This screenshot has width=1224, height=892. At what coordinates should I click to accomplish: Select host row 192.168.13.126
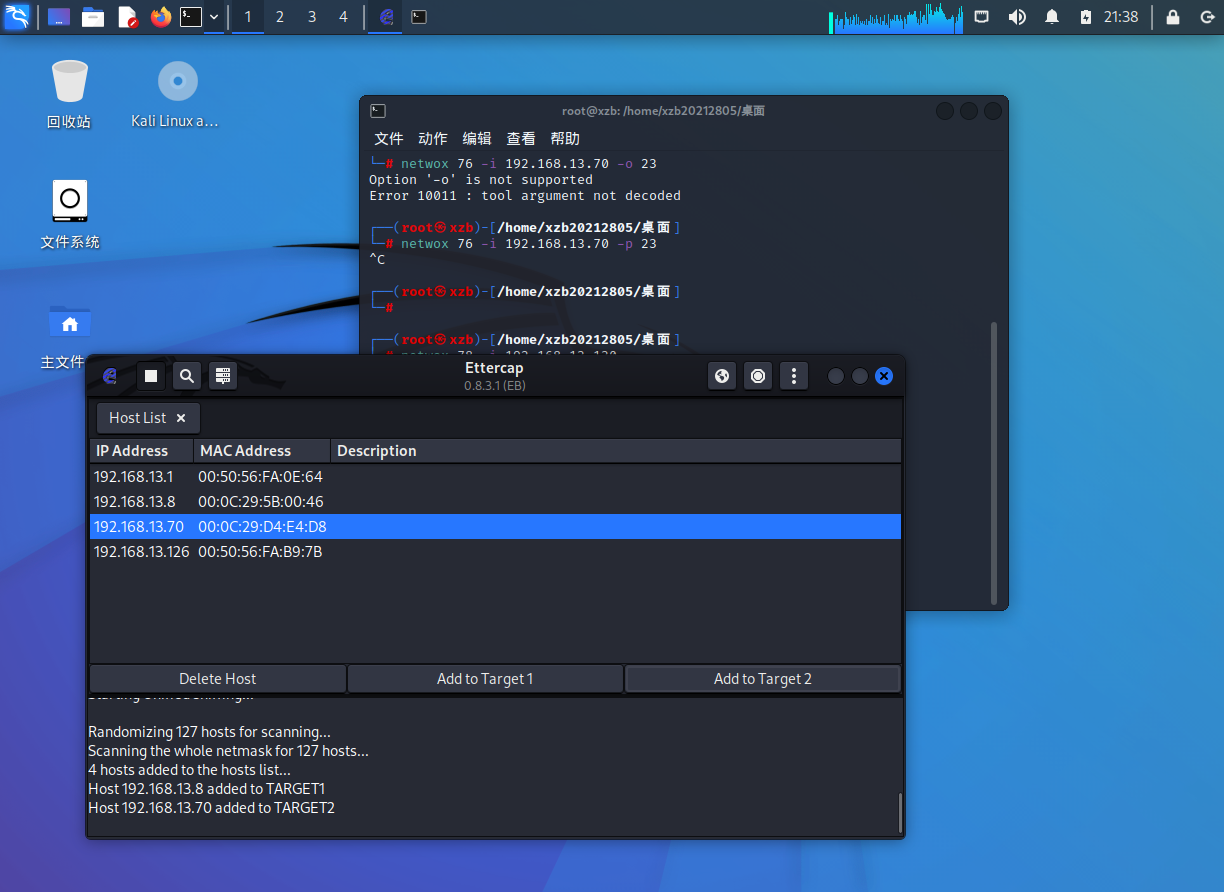click(495, 552)
